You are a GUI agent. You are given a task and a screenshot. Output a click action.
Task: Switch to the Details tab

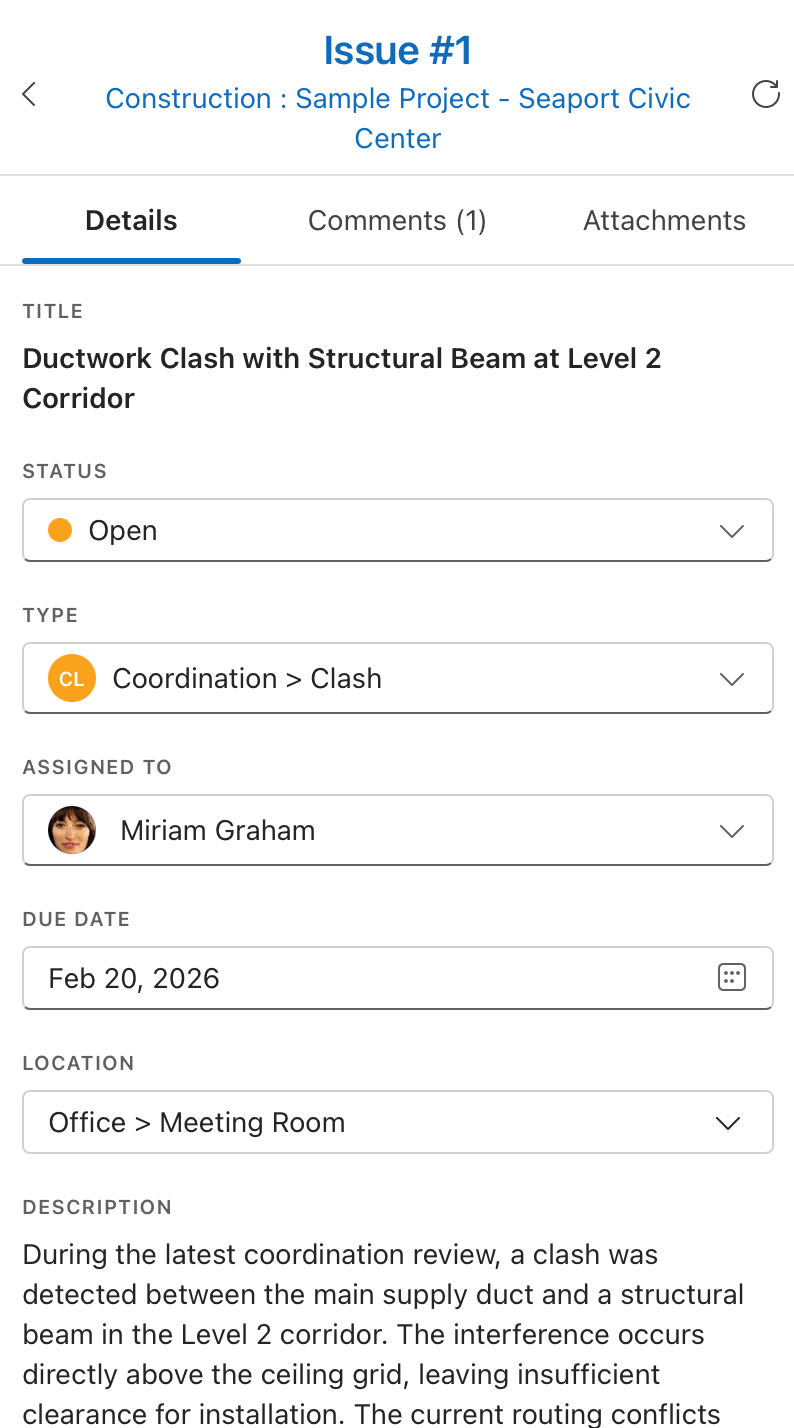coord(131,221)
